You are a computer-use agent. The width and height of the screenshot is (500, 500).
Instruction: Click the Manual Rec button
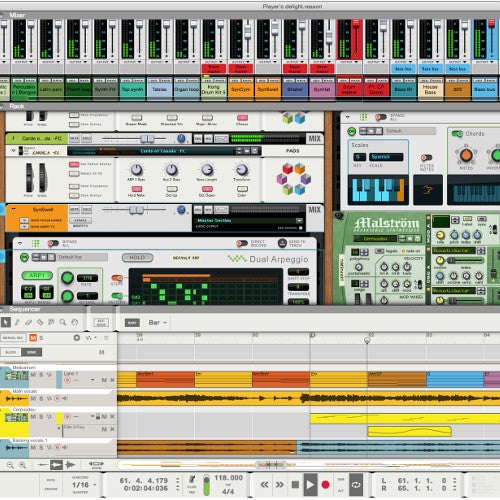click(x=13, y=338)
